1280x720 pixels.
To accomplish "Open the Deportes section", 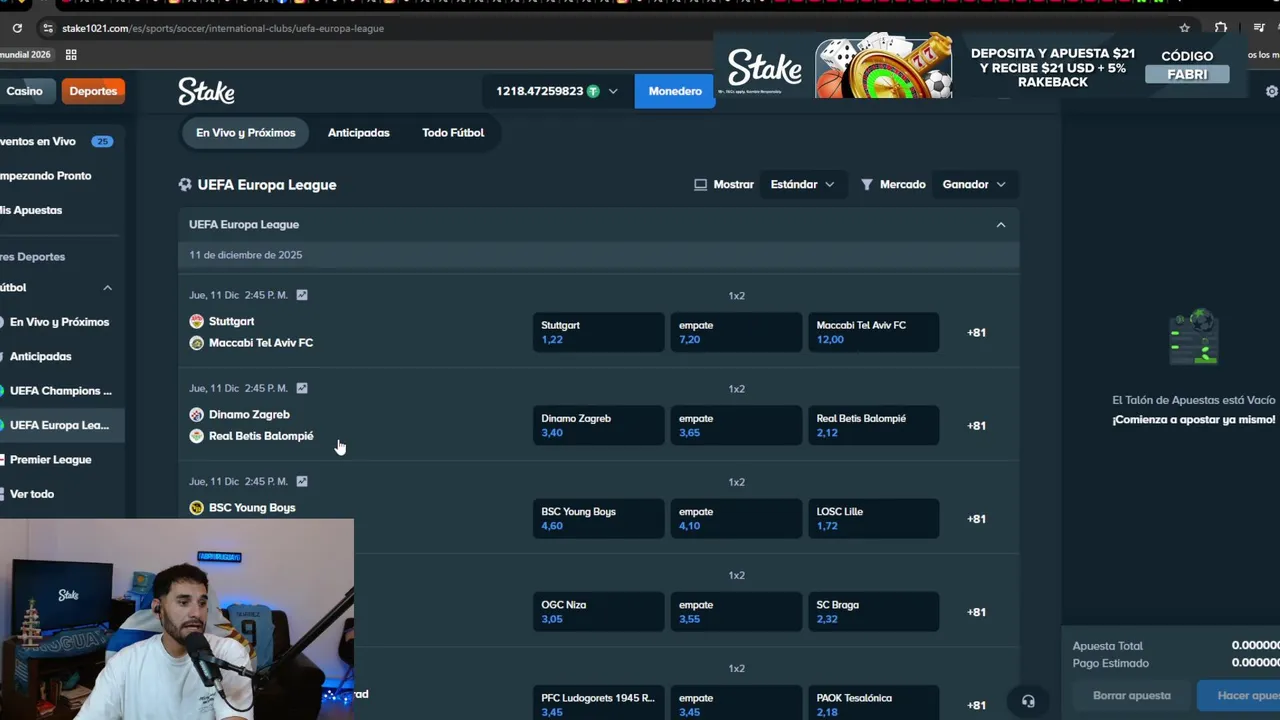I will (93, 91).
